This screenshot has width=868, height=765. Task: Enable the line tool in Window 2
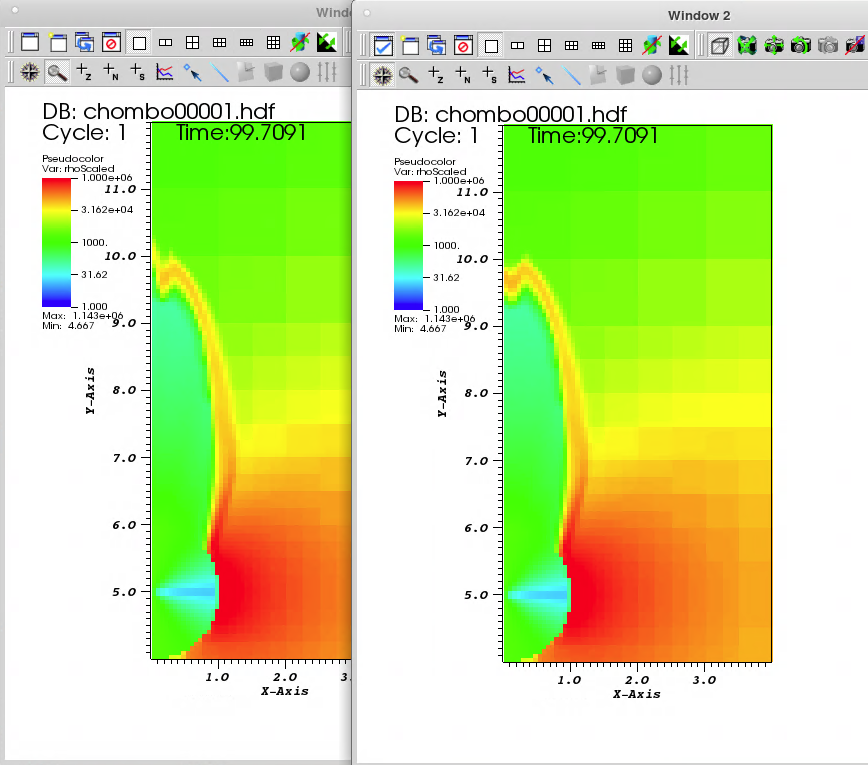pos(571,75)
